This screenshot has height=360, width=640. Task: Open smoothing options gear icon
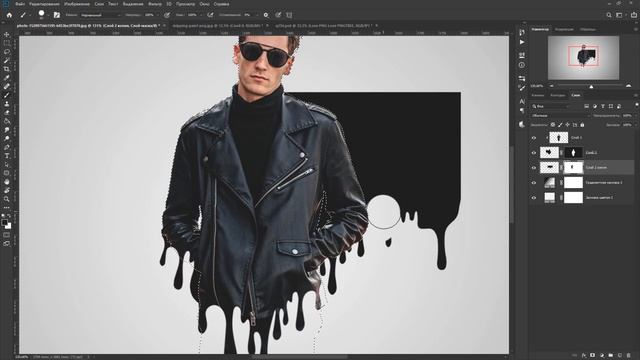[x=266, y=15]
